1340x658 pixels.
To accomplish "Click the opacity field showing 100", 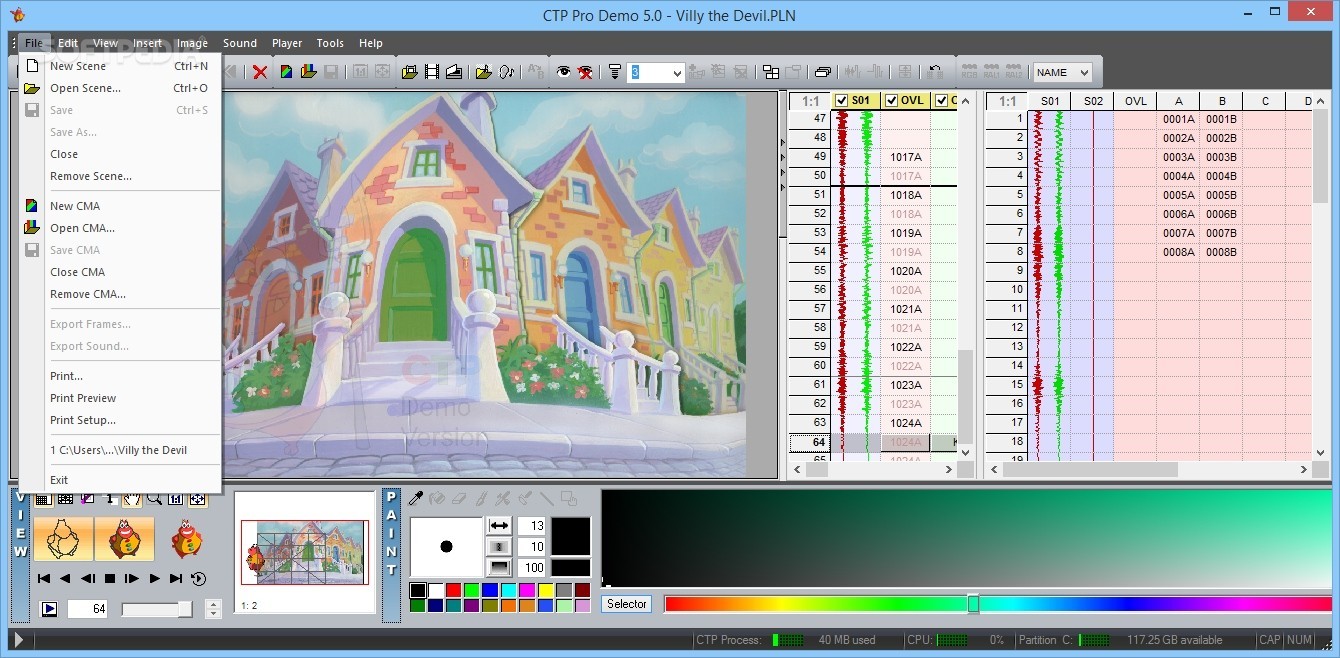I will click(532, 567).
